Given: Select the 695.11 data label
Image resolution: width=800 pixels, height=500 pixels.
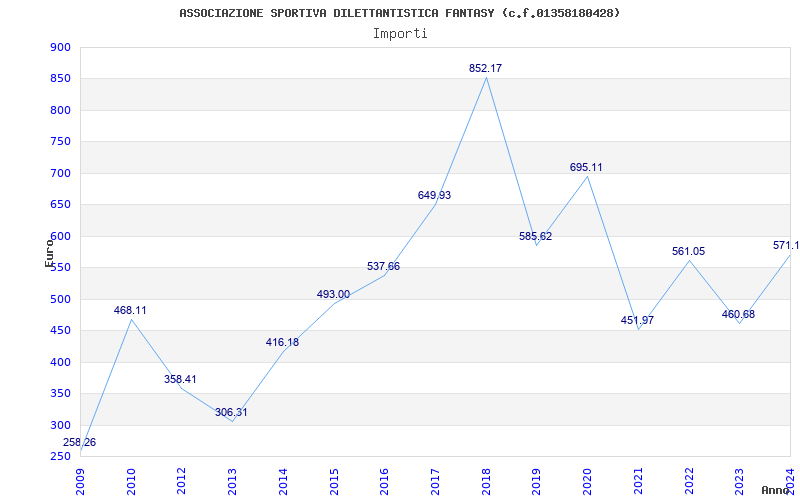Looking at the screenshot, I should [x=586, y=167].
